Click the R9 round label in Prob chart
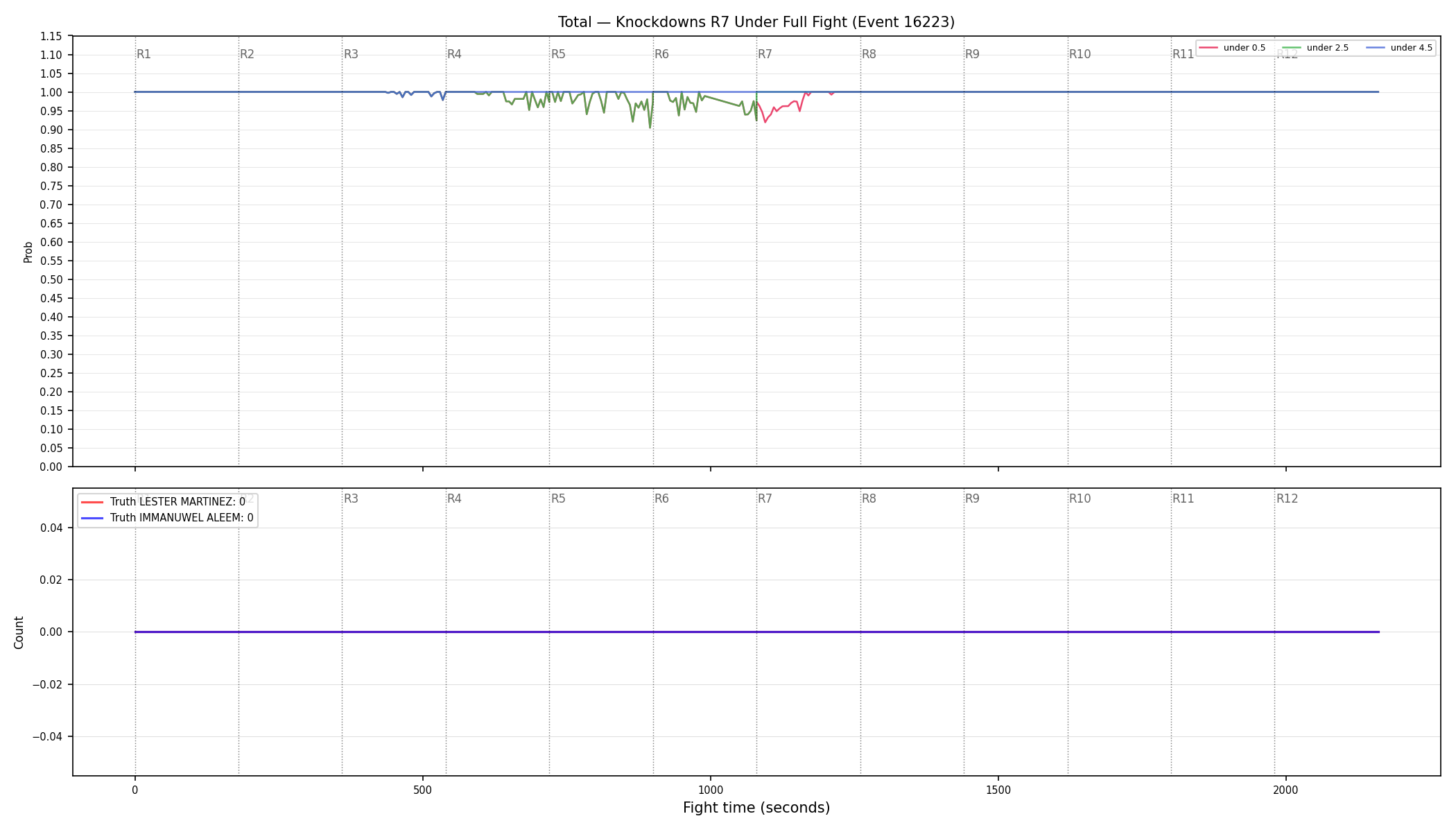Viewport: 1456px width, 832px height. tap(972, 54)
